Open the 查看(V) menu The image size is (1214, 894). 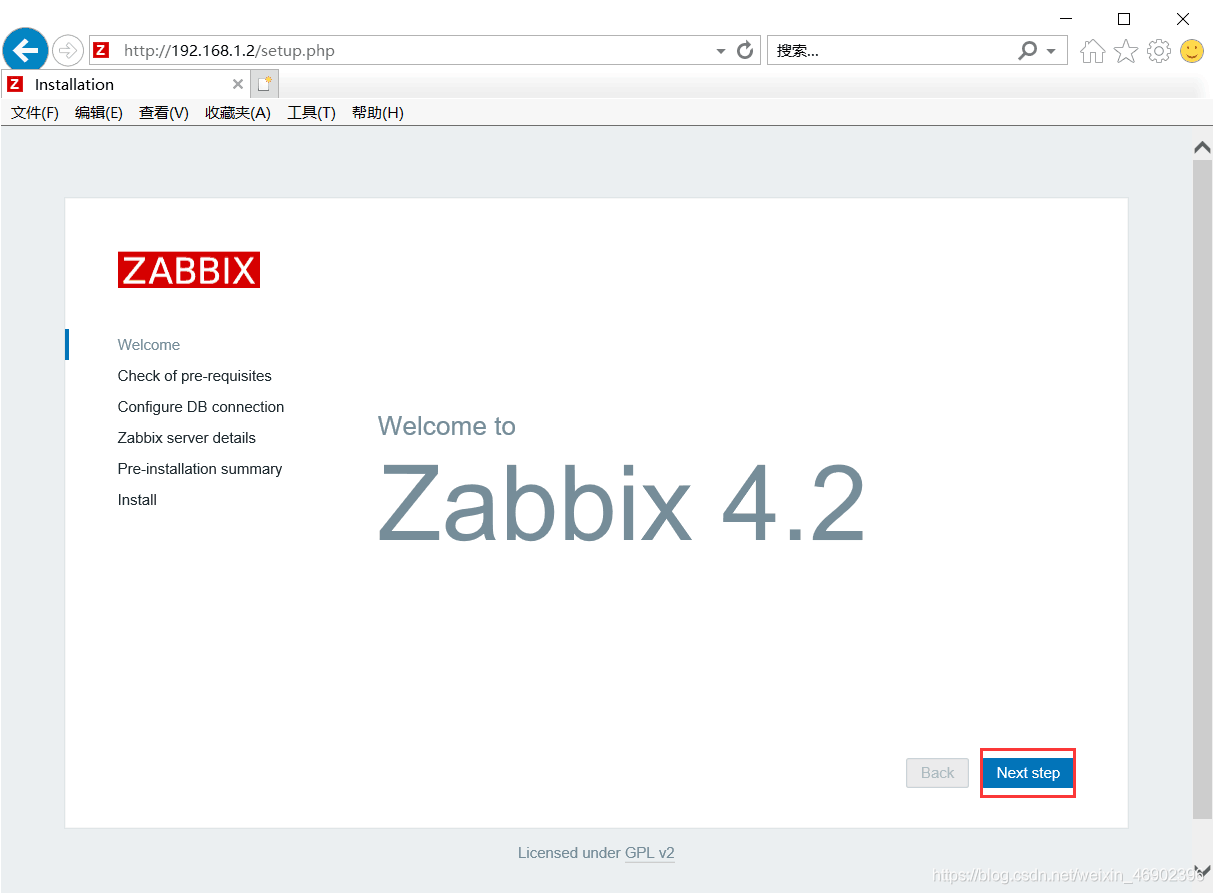point(164,113)
